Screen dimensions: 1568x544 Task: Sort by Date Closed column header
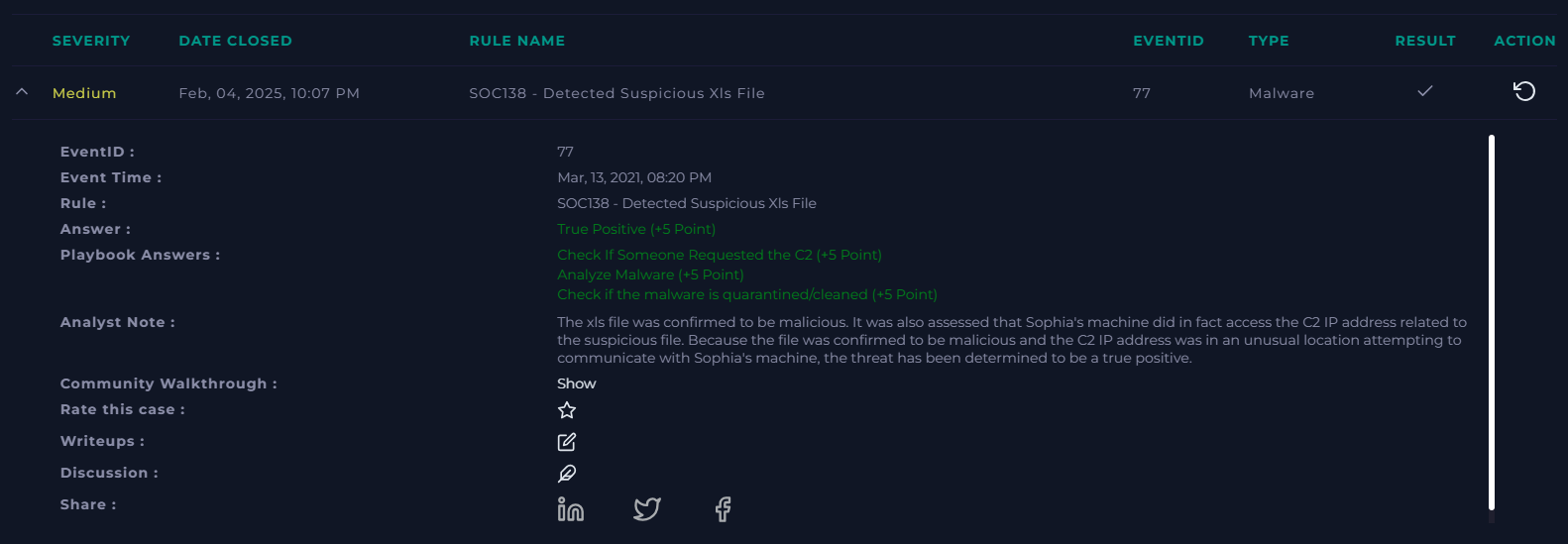coord(236,41)
